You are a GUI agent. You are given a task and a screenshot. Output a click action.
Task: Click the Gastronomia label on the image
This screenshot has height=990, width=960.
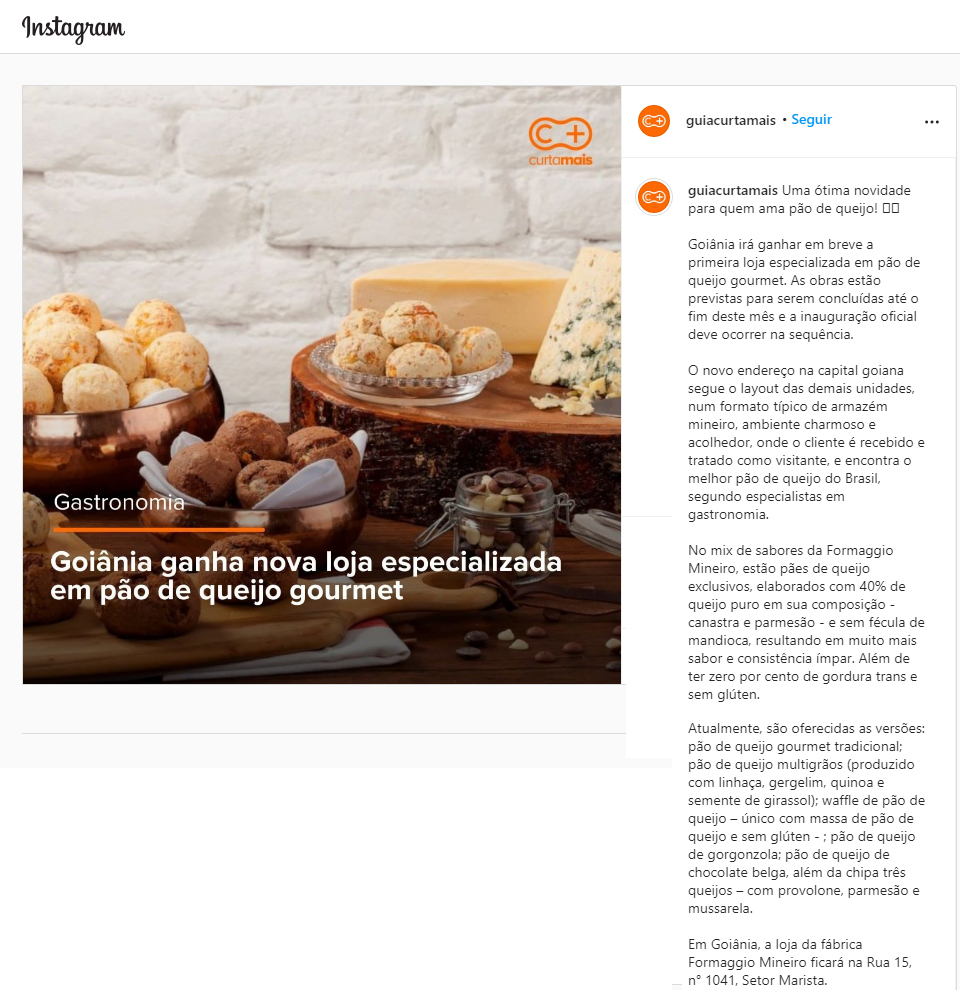click(x=119, y=502)
